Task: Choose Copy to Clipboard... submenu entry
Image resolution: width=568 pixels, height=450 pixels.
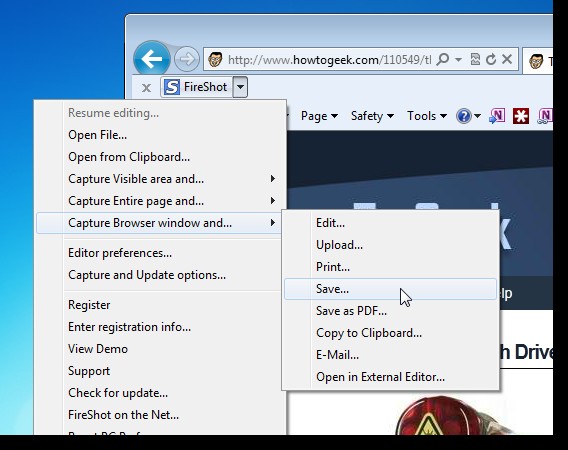Action: (x=390, y=333)
